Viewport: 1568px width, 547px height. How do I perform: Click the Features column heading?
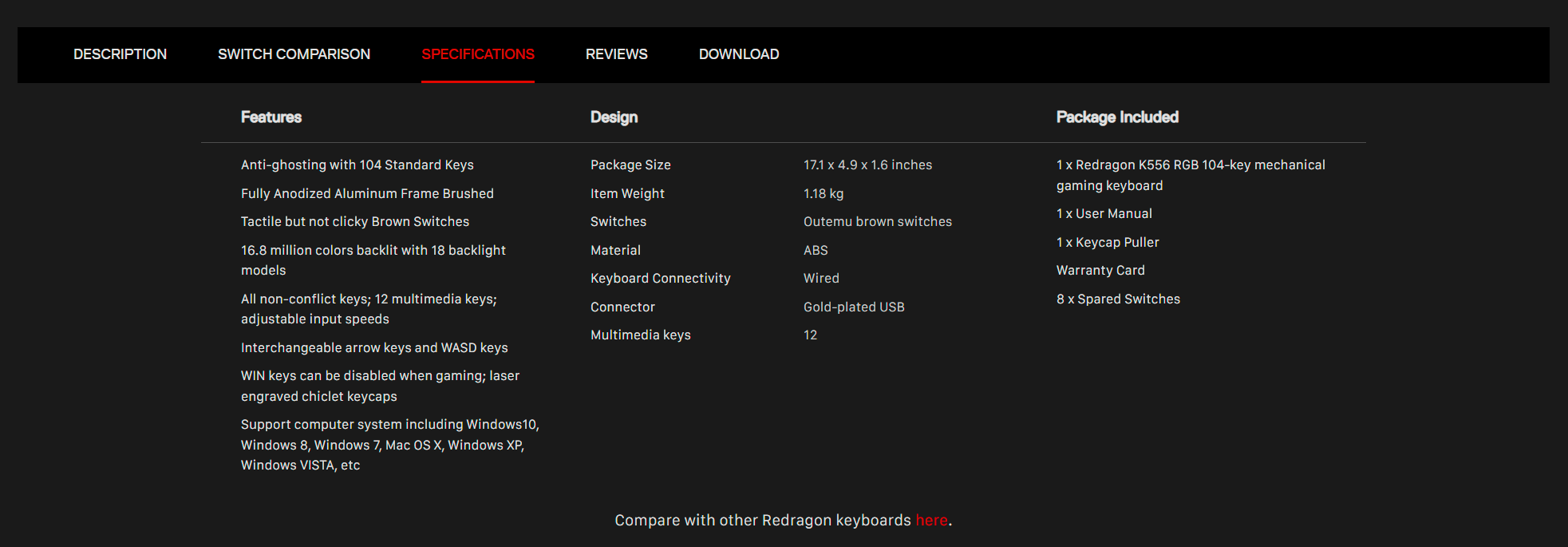pyautogui.click(x=271, y=117)
